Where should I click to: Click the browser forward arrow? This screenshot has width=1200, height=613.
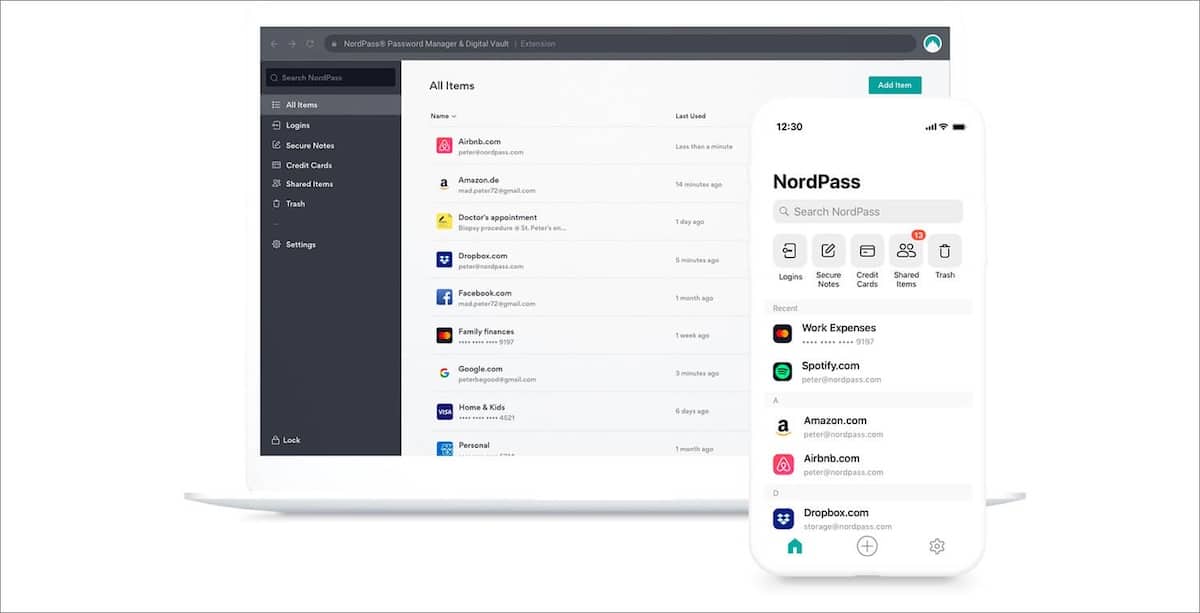(292, 44)
